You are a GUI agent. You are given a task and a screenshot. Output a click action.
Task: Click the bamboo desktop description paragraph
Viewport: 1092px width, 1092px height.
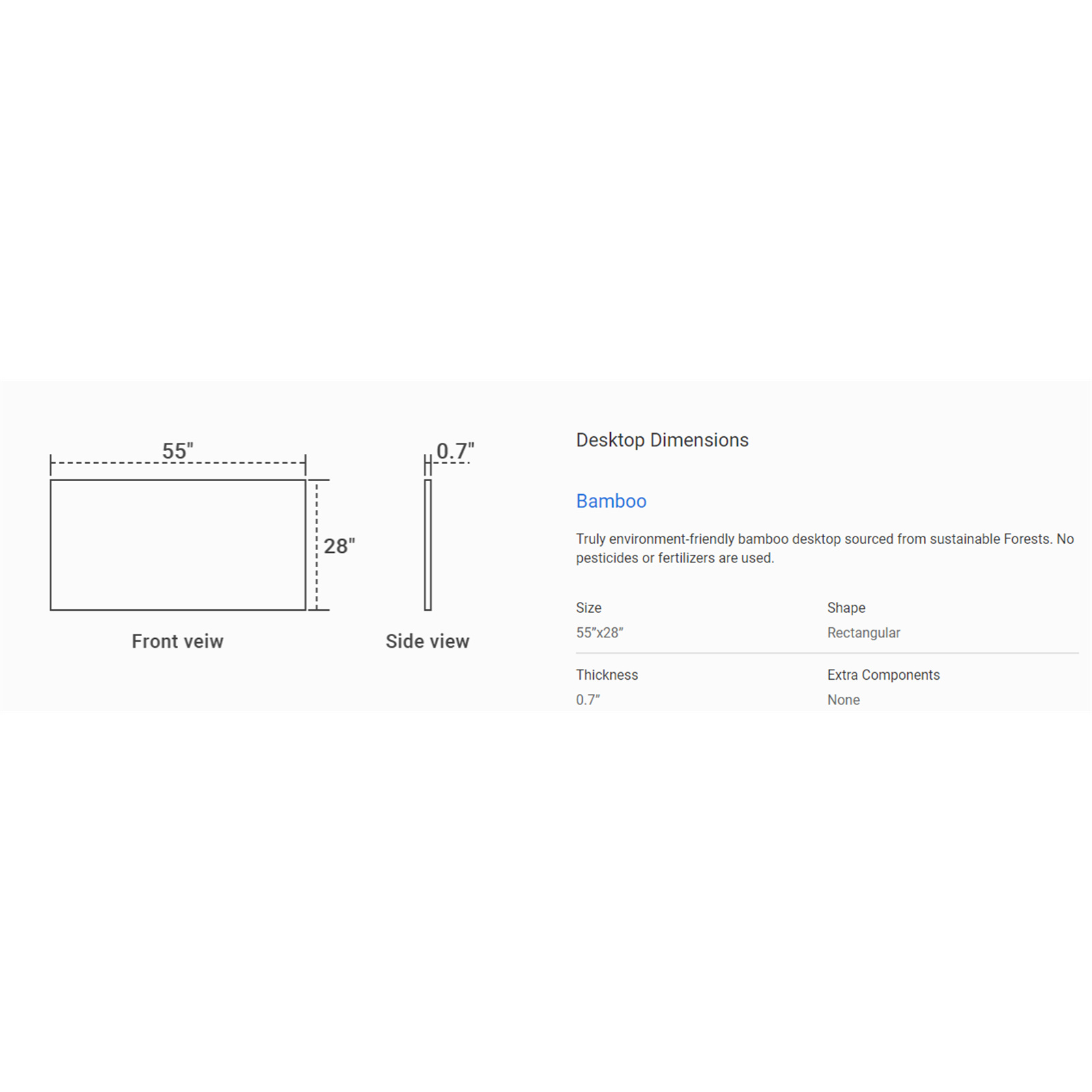(x=824, y=548)
